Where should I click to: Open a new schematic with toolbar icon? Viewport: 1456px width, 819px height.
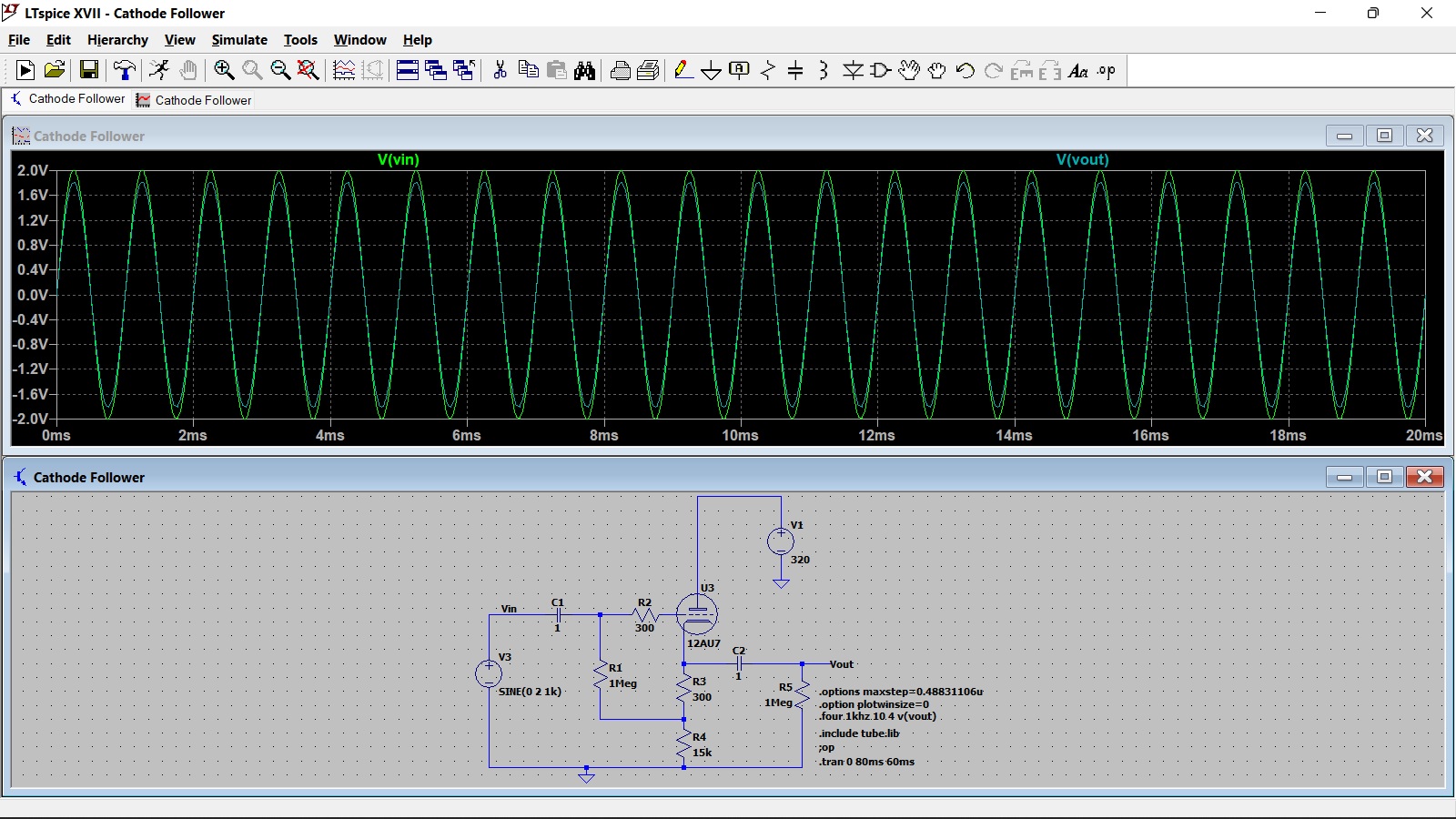pos(25,70)
